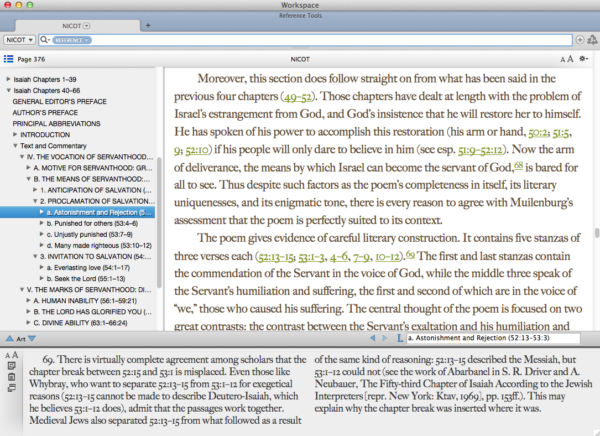Open the gear display settings menu
The width and height of the screenshot is (600, 436).
pos(583,59)
